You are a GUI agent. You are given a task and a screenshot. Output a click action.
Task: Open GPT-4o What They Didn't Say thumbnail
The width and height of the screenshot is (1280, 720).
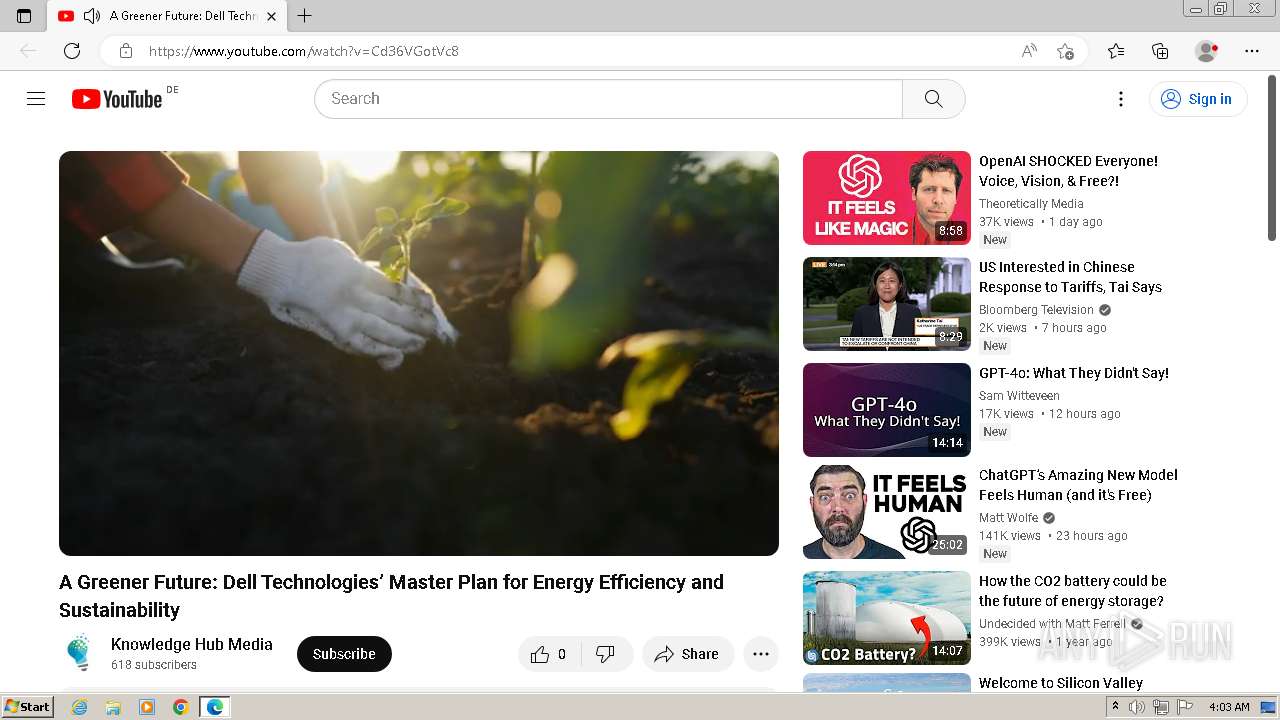pos(887,410)
